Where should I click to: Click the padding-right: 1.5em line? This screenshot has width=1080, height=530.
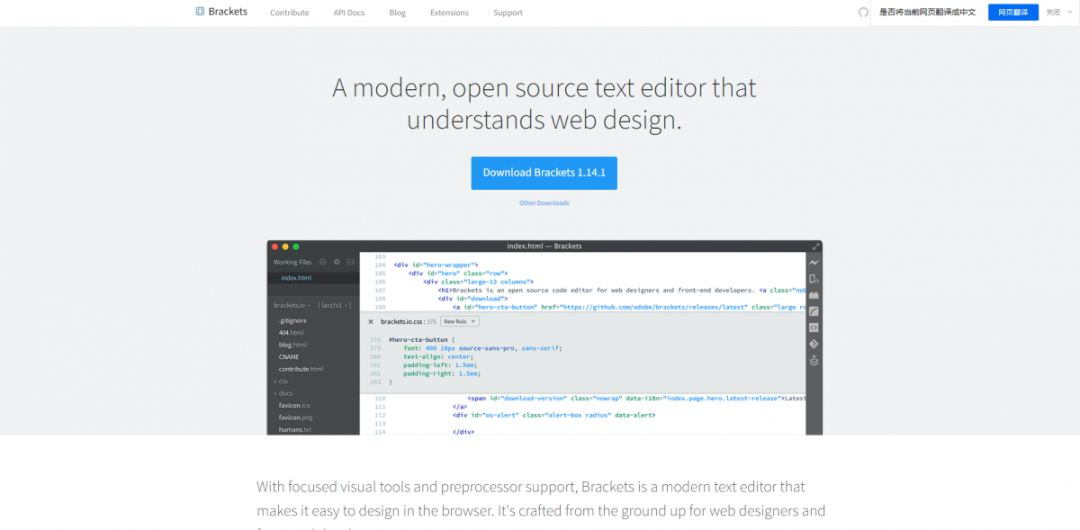tap(442, 373)
